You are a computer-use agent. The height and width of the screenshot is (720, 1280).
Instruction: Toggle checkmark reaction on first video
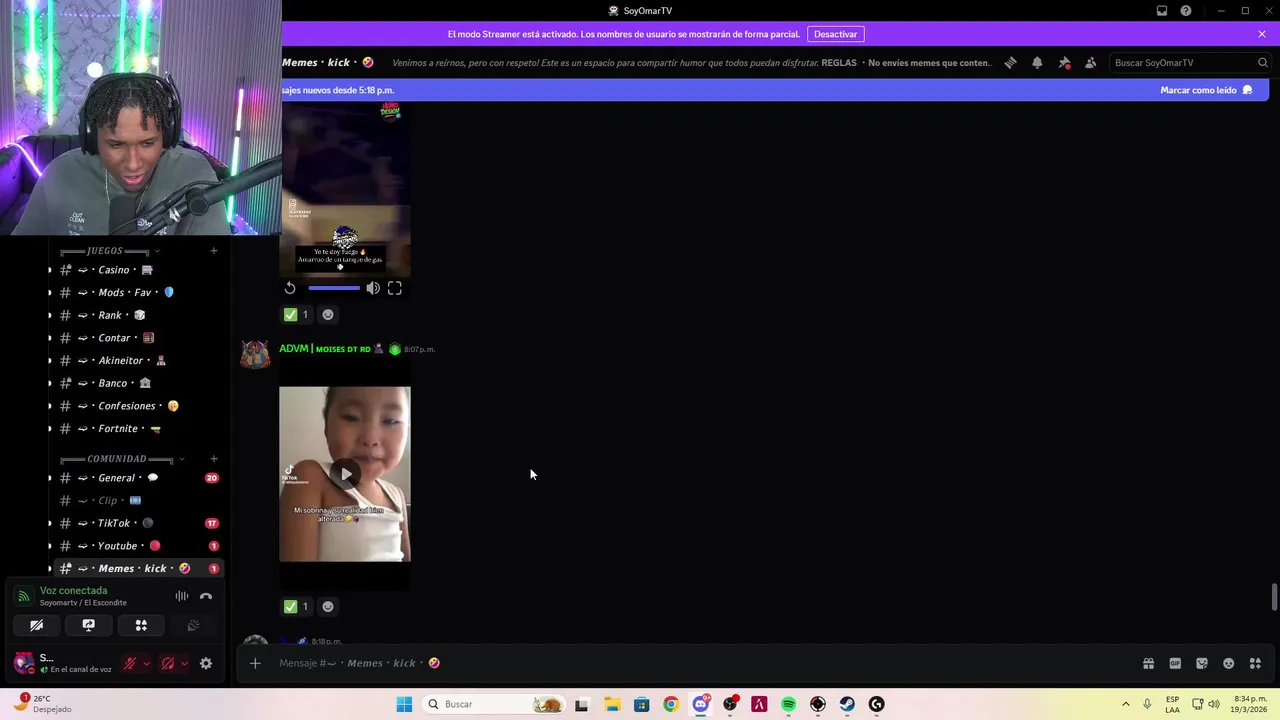coord(296,315)
